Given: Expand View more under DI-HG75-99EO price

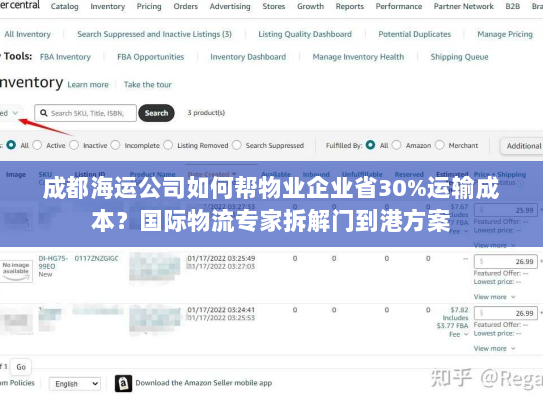Looking at the screenshot, I should (495, 297).
